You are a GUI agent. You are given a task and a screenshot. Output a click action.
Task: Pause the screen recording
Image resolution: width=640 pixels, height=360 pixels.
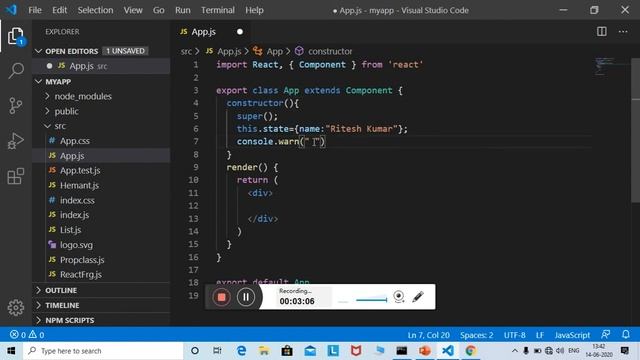[x=246, y=297]
